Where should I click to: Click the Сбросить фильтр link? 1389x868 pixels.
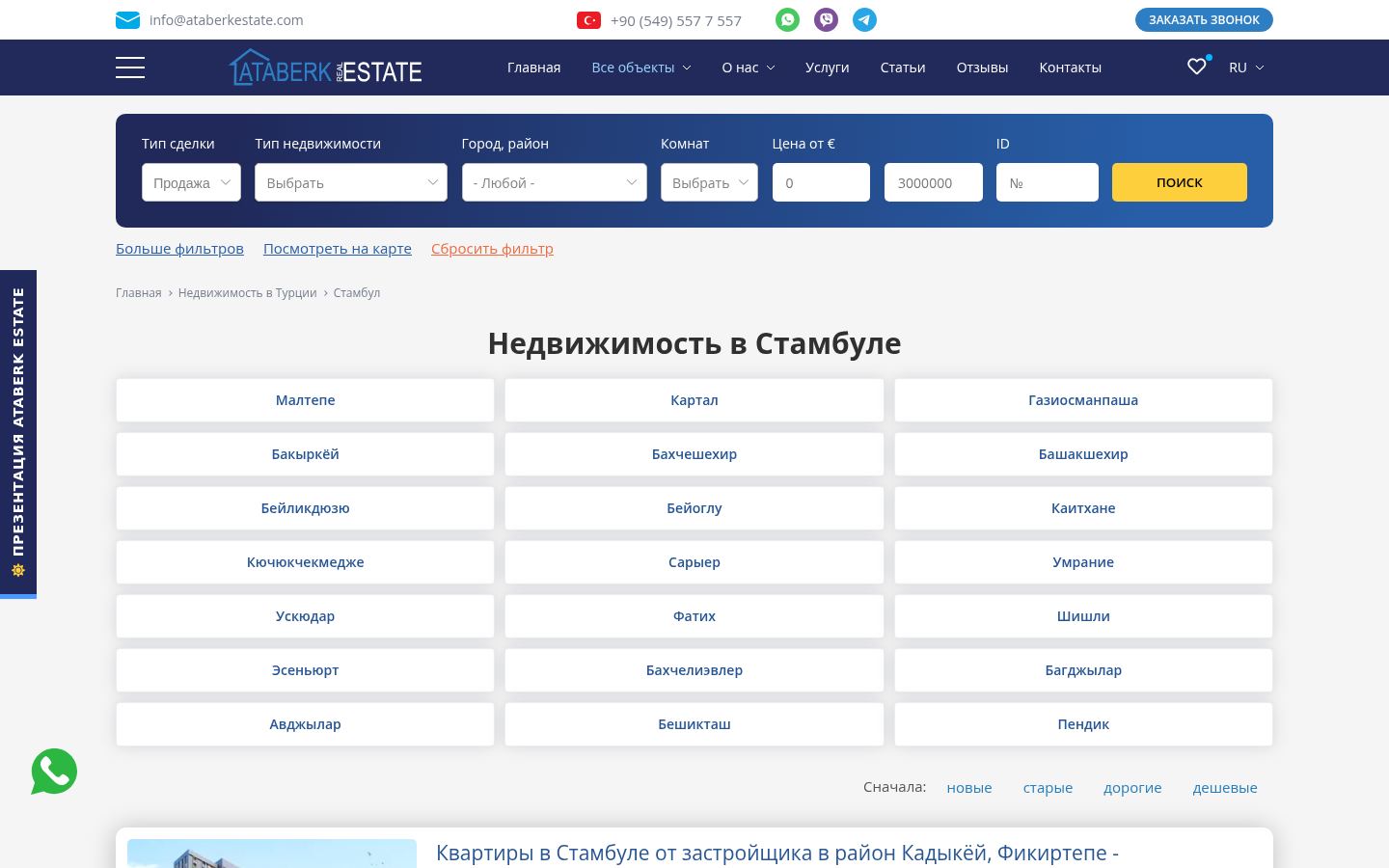click(x=492, y=249)
